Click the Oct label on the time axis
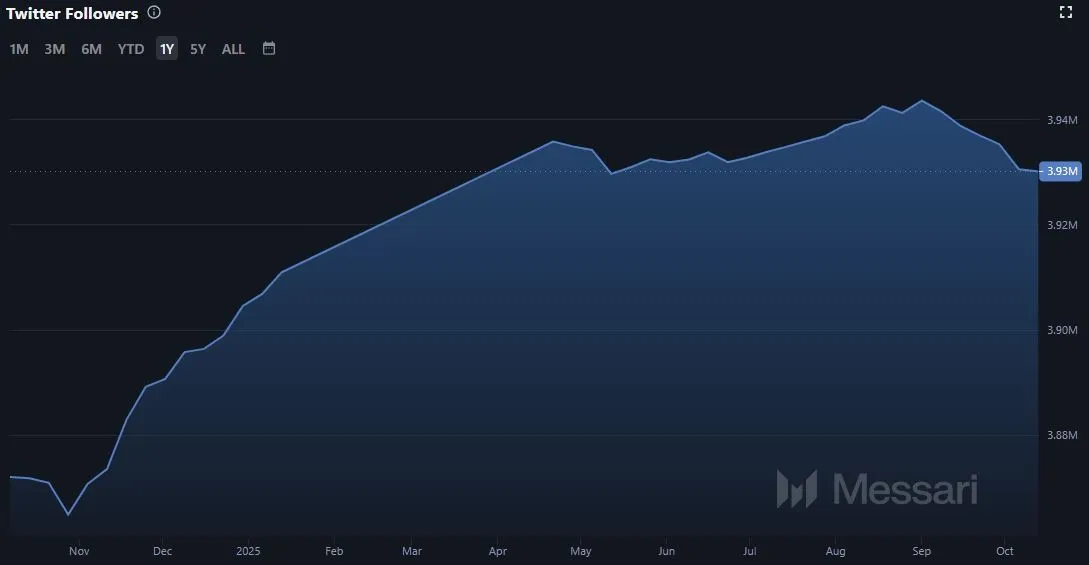 (1005, 551)
